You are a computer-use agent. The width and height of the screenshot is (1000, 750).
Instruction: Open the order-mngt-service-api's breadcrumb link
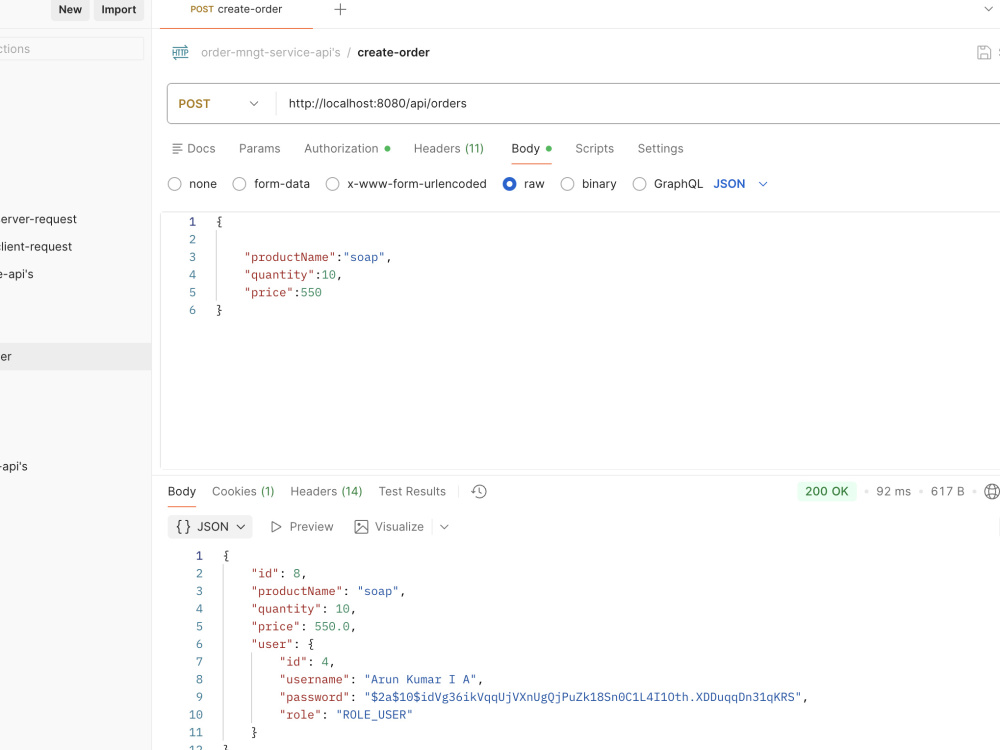pos(270,52)
